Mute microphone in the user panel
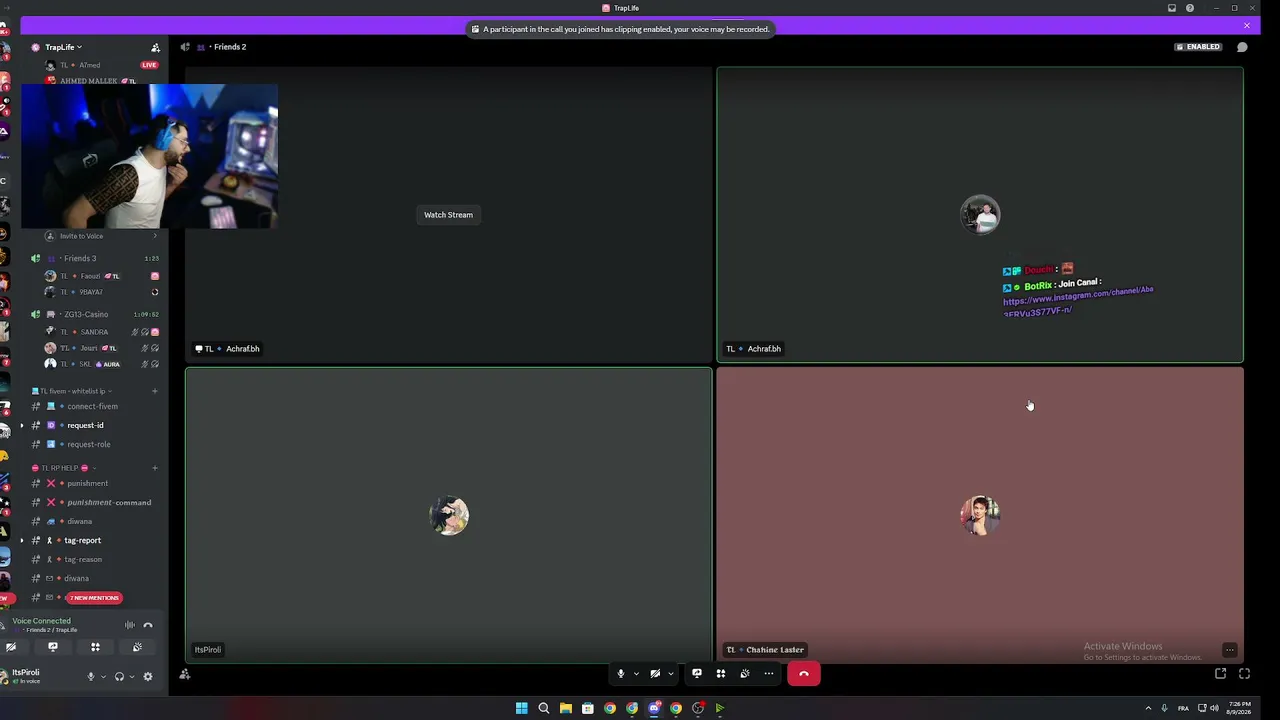Image resolution: width=1280 pixels, height=720 pixels. 91,676
